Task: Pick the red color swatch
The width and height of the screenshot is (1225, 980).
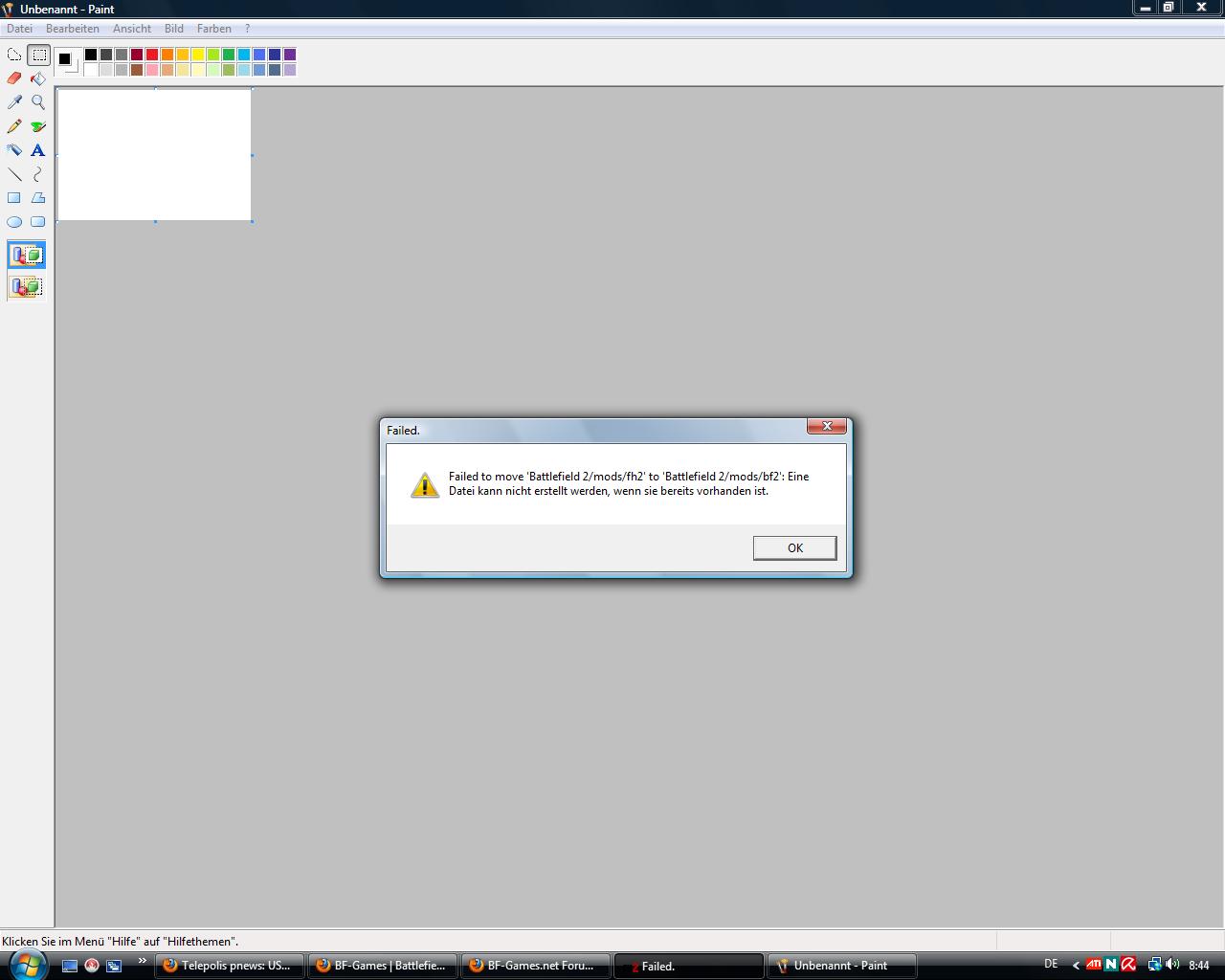Action: 152,55
